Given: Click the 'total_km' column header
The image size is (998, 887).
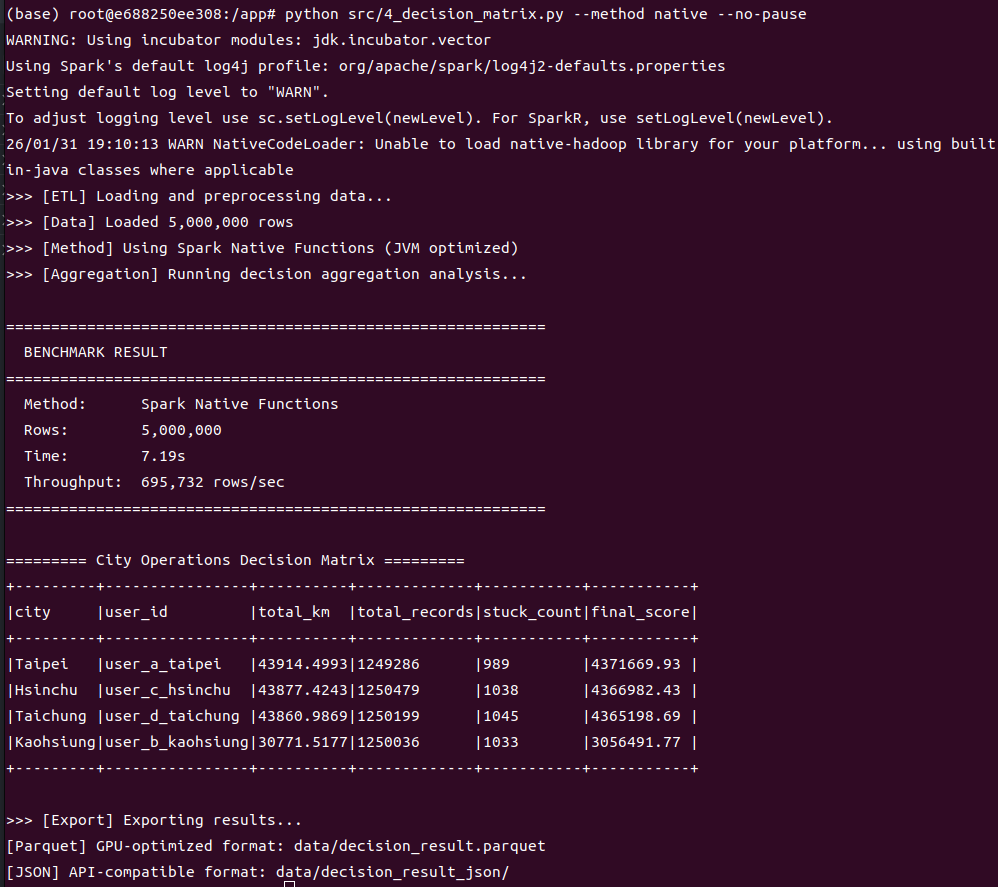Looking at the screenshot, I should [x=294, y=612].
